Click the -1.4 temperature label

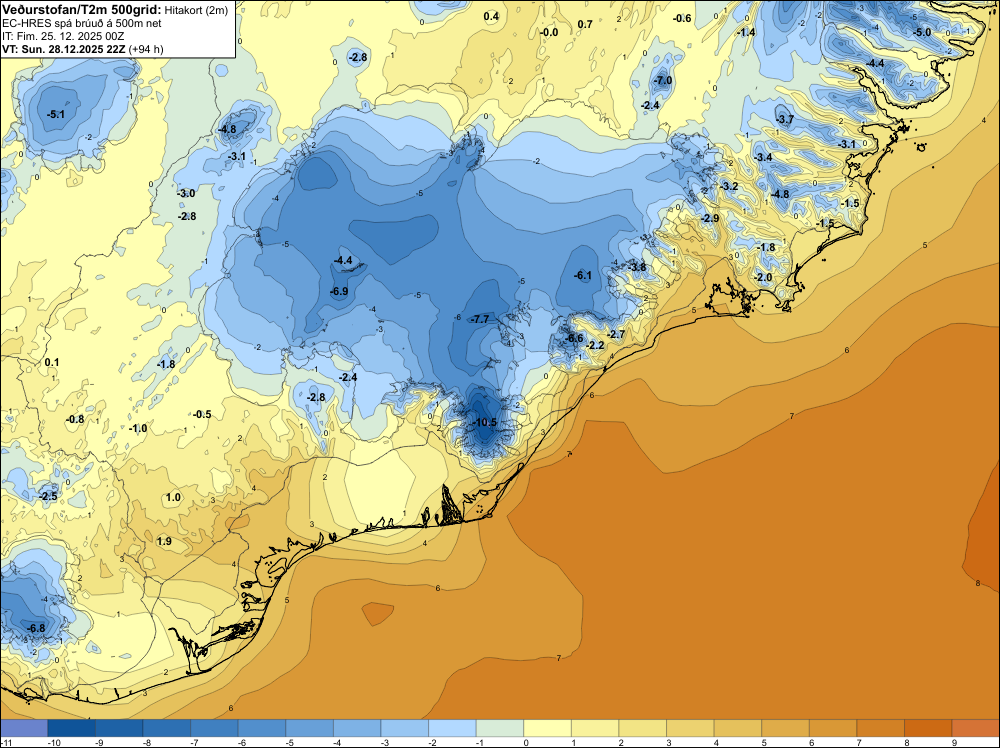pyautogui.click(x=746, y=32)
